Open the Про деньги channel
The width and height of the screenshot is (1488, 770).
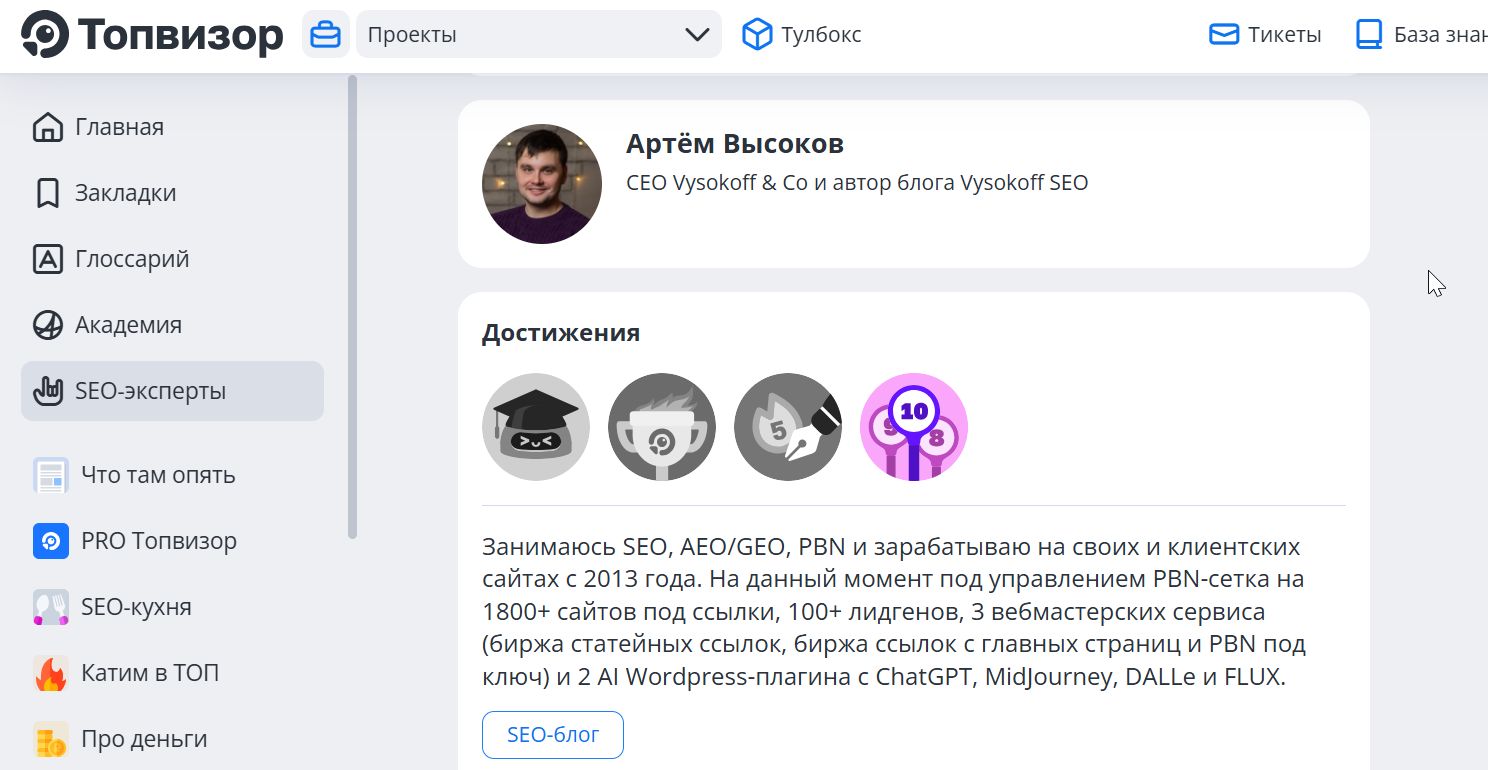click(x=172, y=739)
